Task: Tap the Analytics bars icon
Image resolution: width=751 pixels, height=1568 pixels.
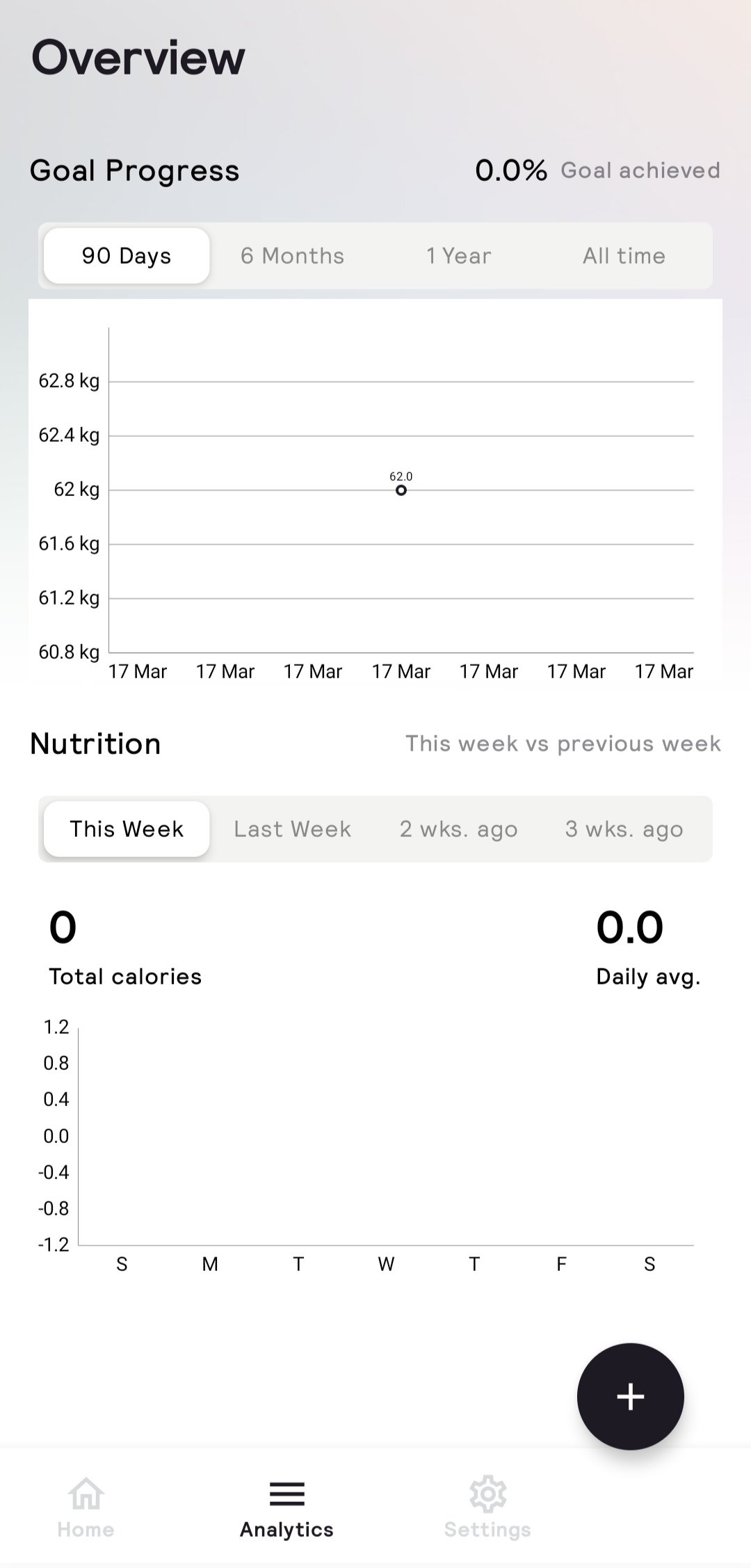Action: (286, 1493)
